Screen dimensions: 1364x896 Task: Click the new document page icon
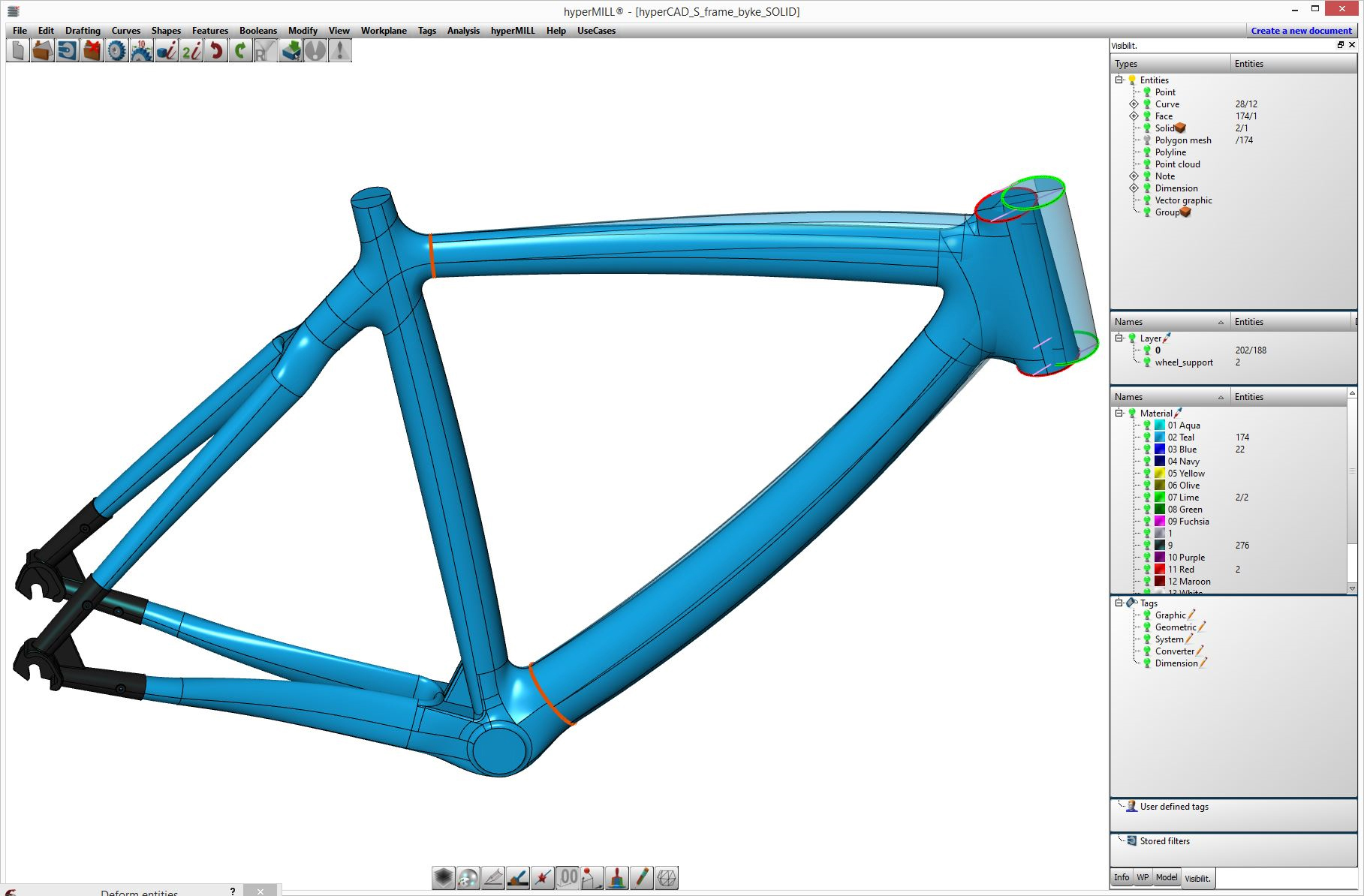click(x=18, y=51)
